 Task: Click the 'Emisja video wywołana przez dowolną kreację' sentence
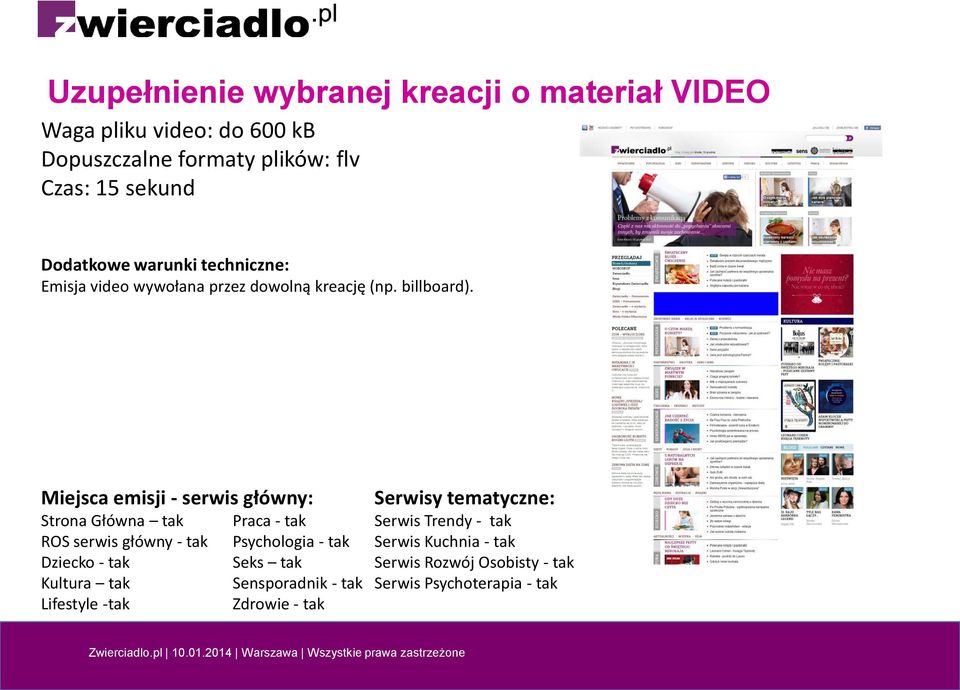coord(257,287)
